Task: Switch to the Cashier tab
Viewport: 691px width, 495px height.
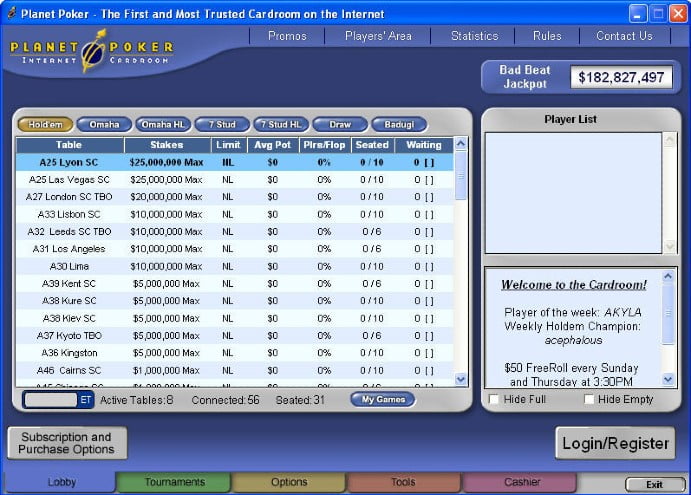Action: click(x=521, y=482)
